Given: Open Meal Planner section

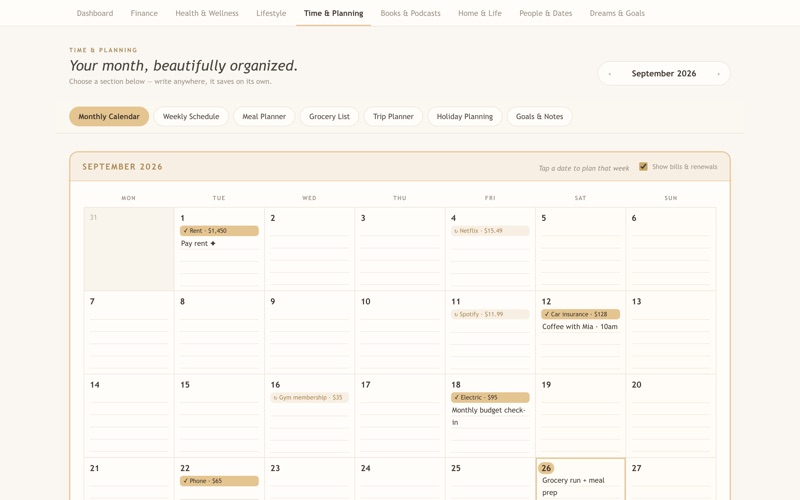Looking at the screenshot, I should pos(264,116).
